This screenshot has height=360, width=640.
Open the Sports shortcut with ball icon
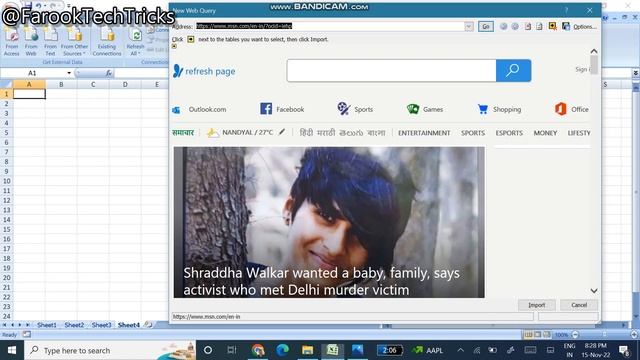[x=355, y=109]
